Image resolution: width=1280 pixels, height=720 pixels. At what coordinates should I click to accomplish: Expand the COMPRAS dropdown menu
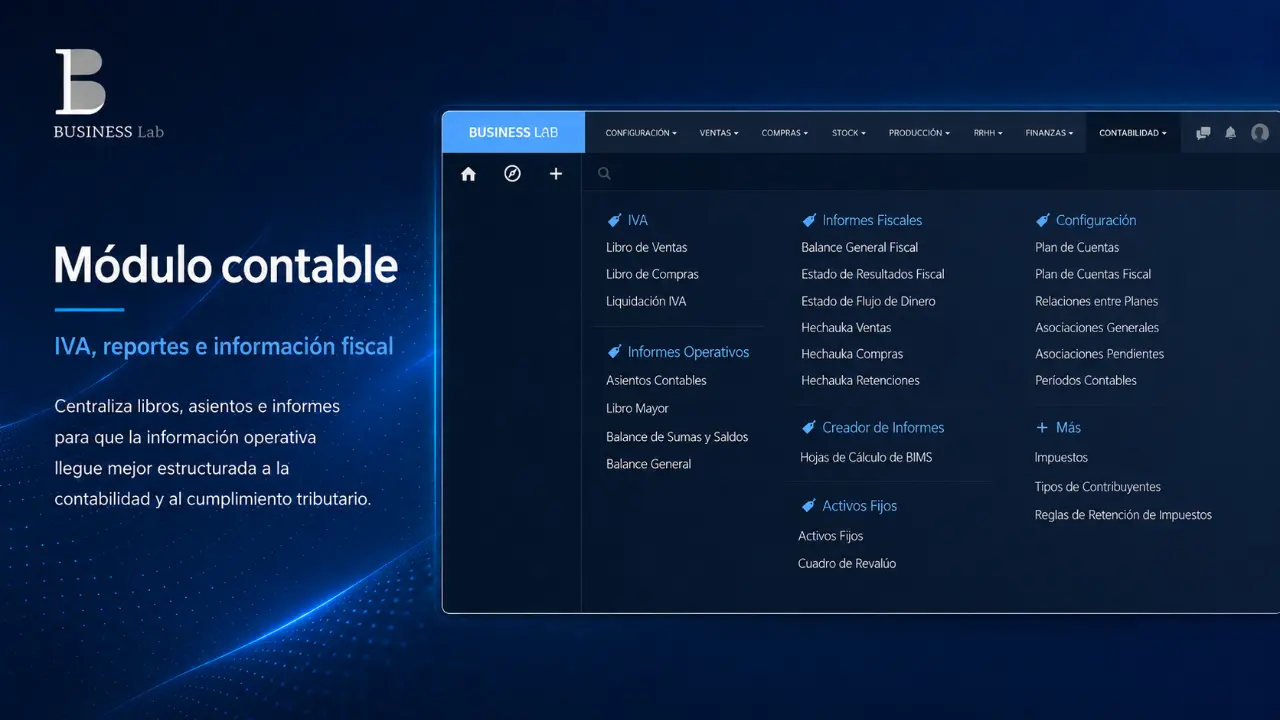[x=784, y=133]
